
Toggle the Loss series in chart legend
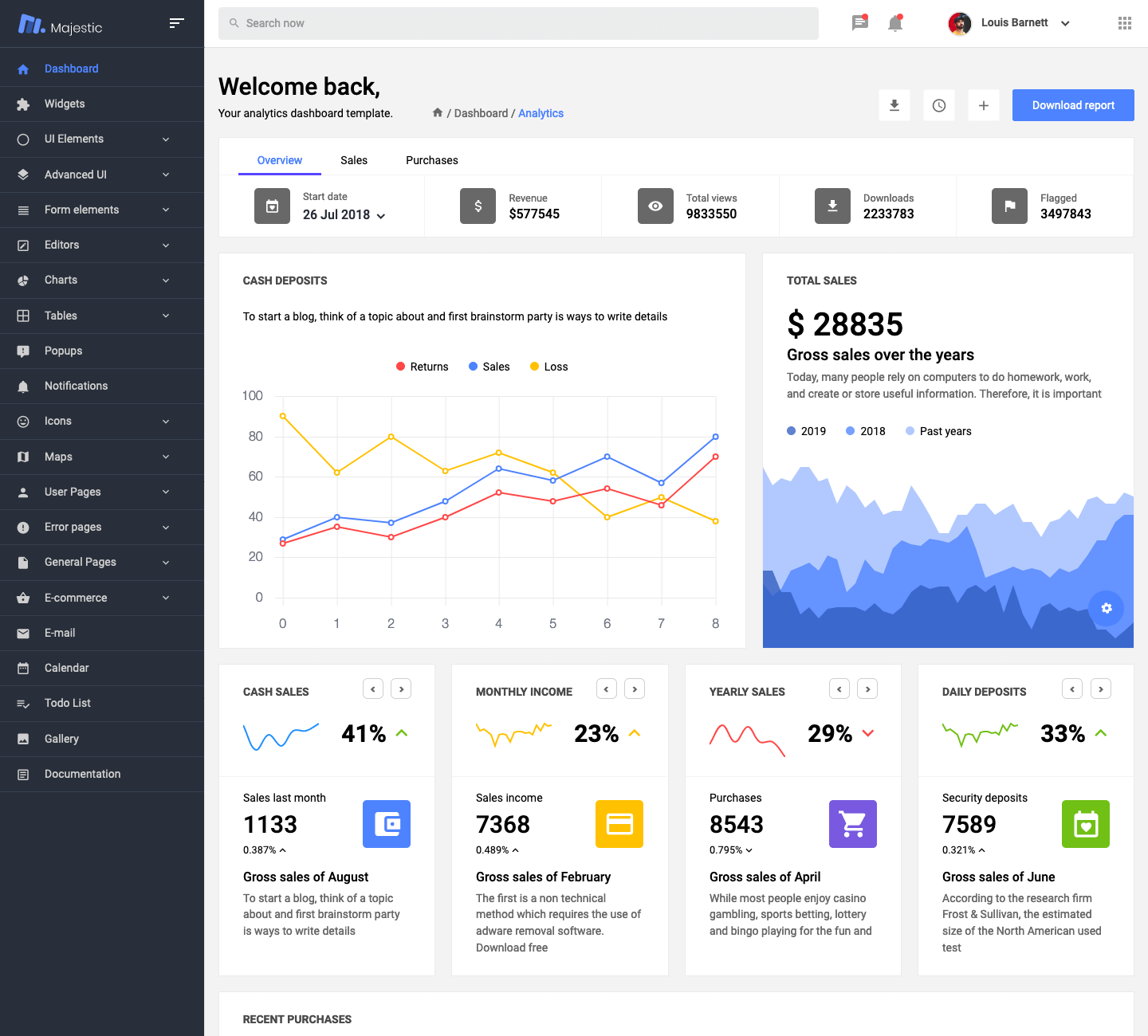(549, 367)
